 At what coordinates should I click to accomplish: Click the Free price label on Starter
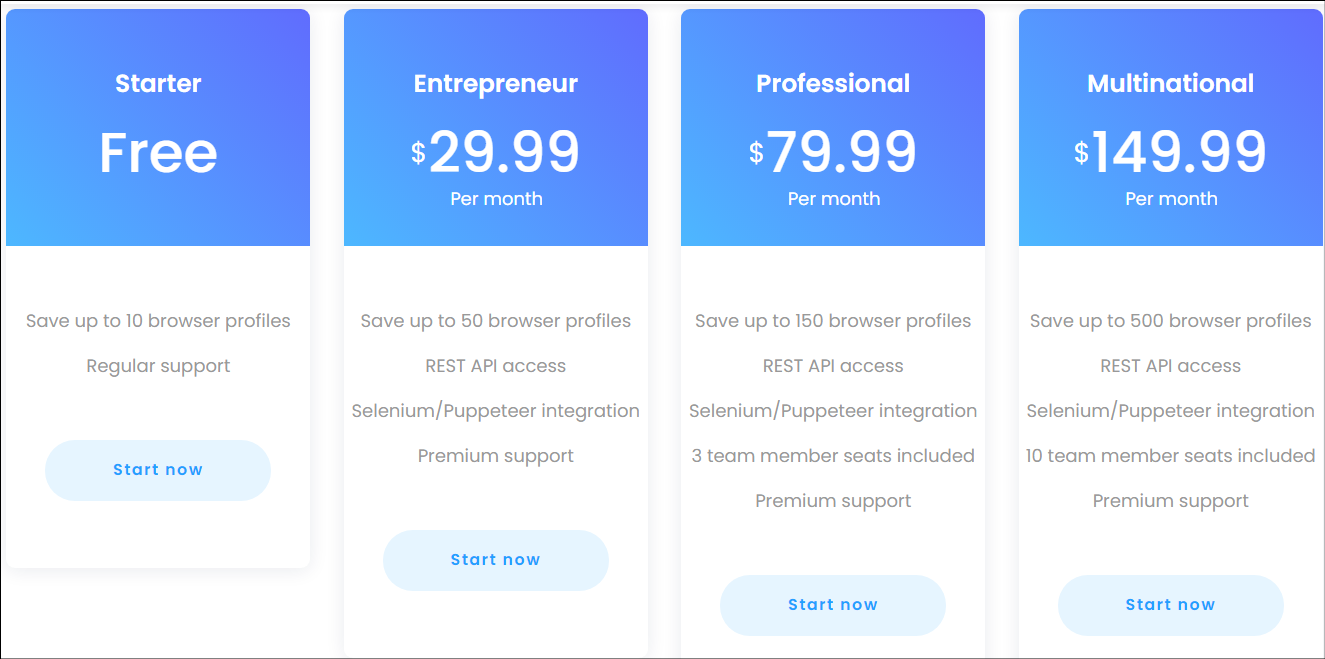tap(157, 152)
